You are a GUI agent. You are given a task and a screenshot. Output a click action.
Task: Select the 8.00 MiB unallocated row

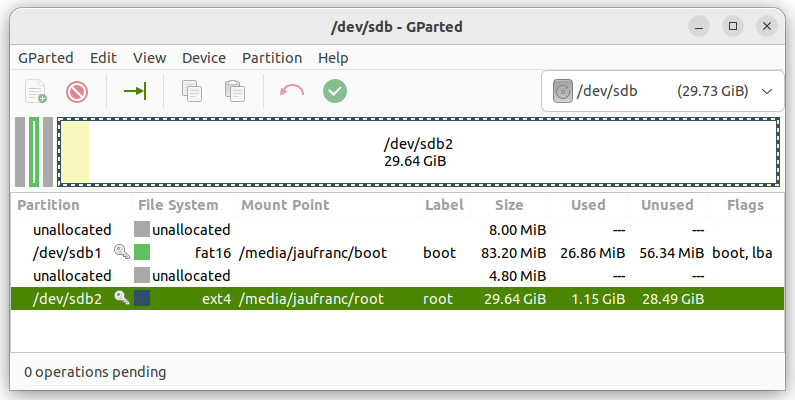point(398,230)
